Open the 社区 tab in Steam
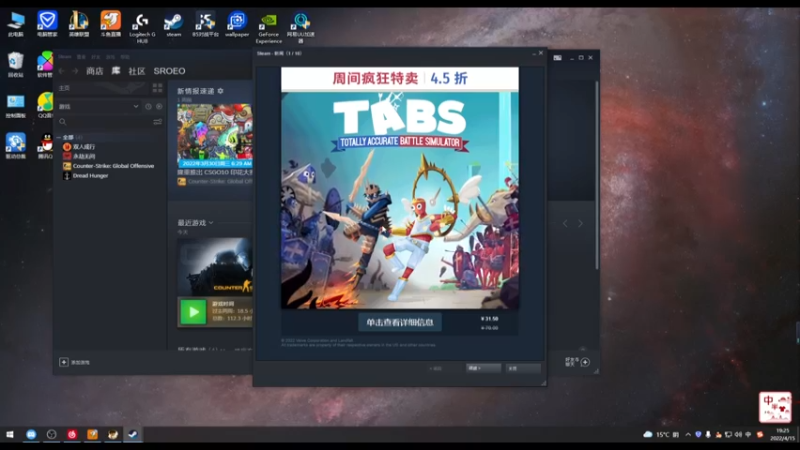This screenshot has height=450, width=800. (137, 71)
